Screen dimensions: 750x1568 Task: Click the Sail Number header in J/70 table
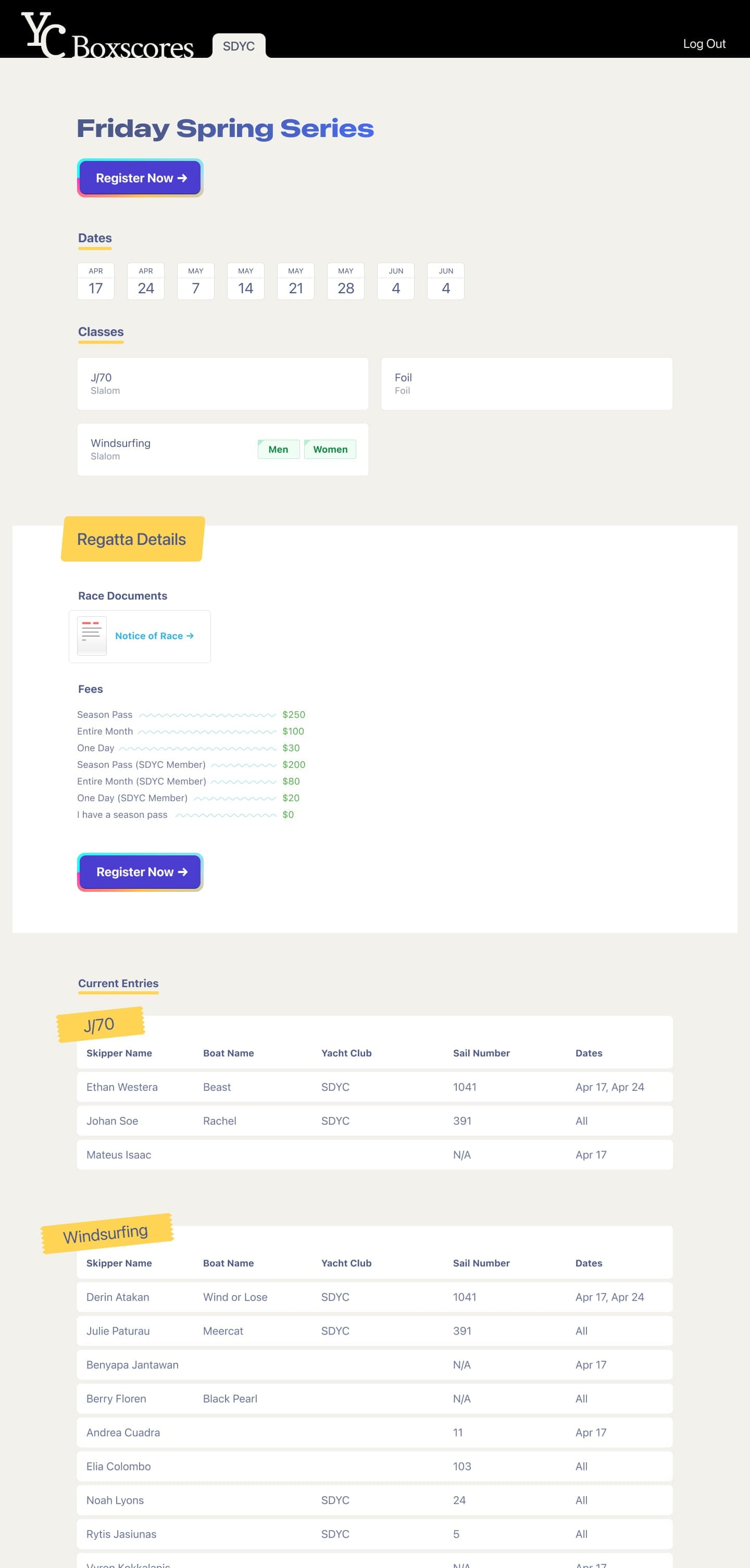pos(481,1053)
